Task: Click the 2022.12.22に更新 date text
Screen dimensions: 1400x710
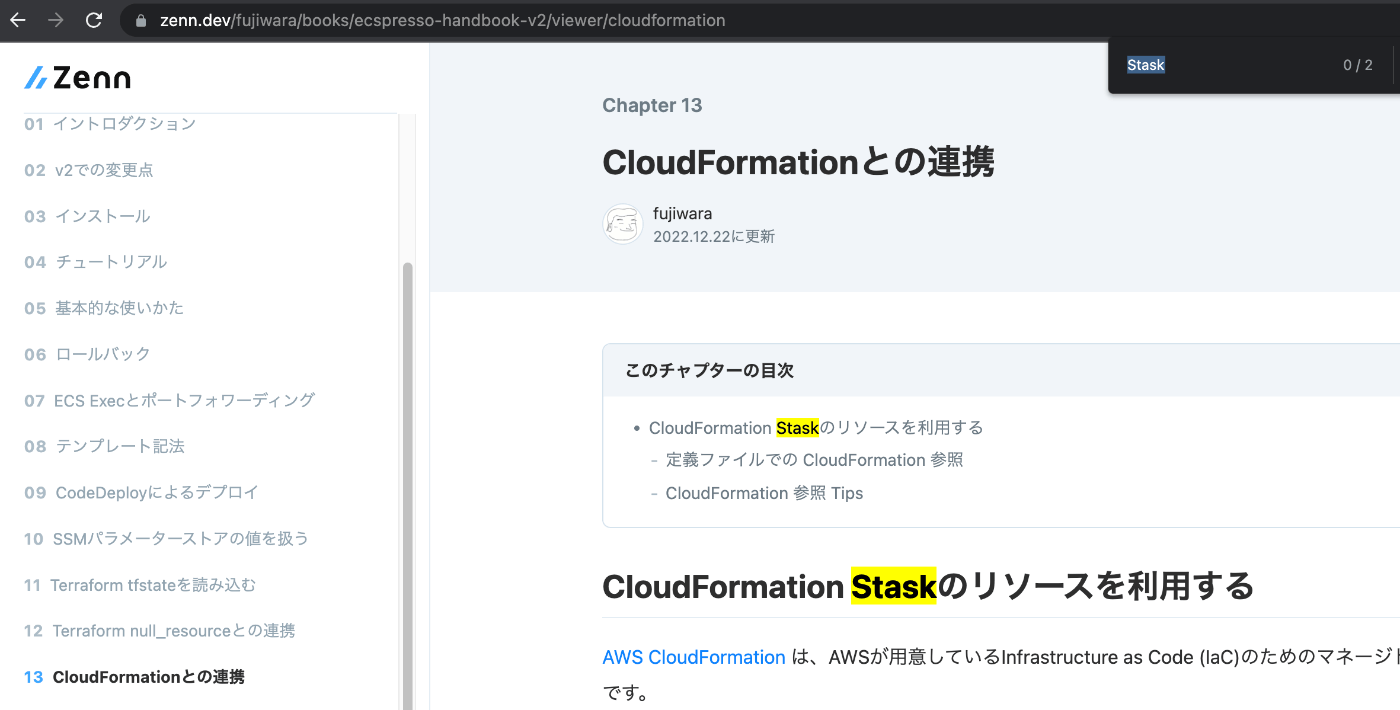Action: tap(714, 237)
